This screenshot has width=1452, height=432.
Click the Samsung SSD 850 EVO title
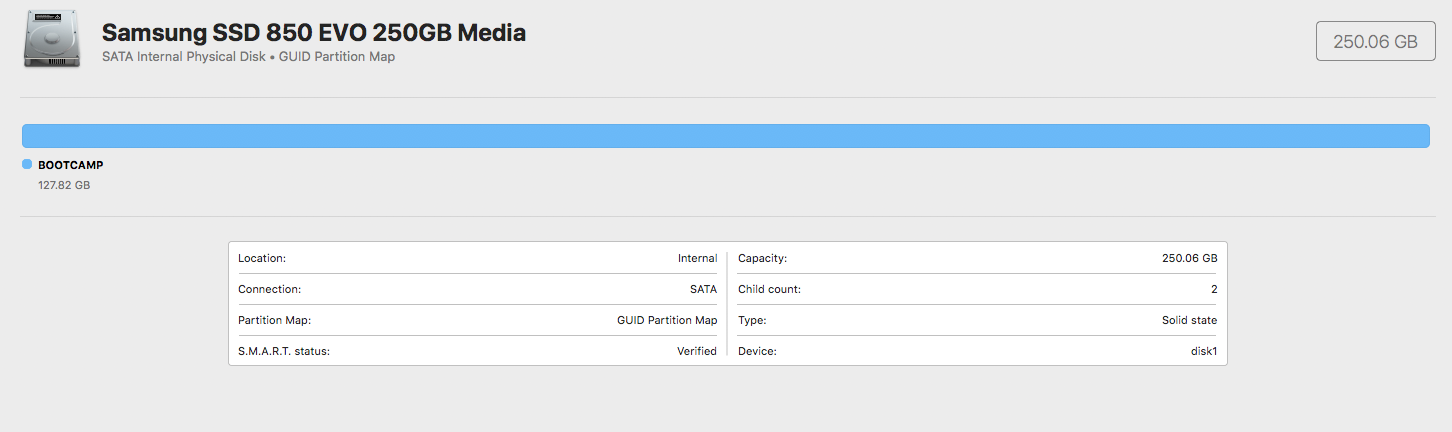coord(313,32)
